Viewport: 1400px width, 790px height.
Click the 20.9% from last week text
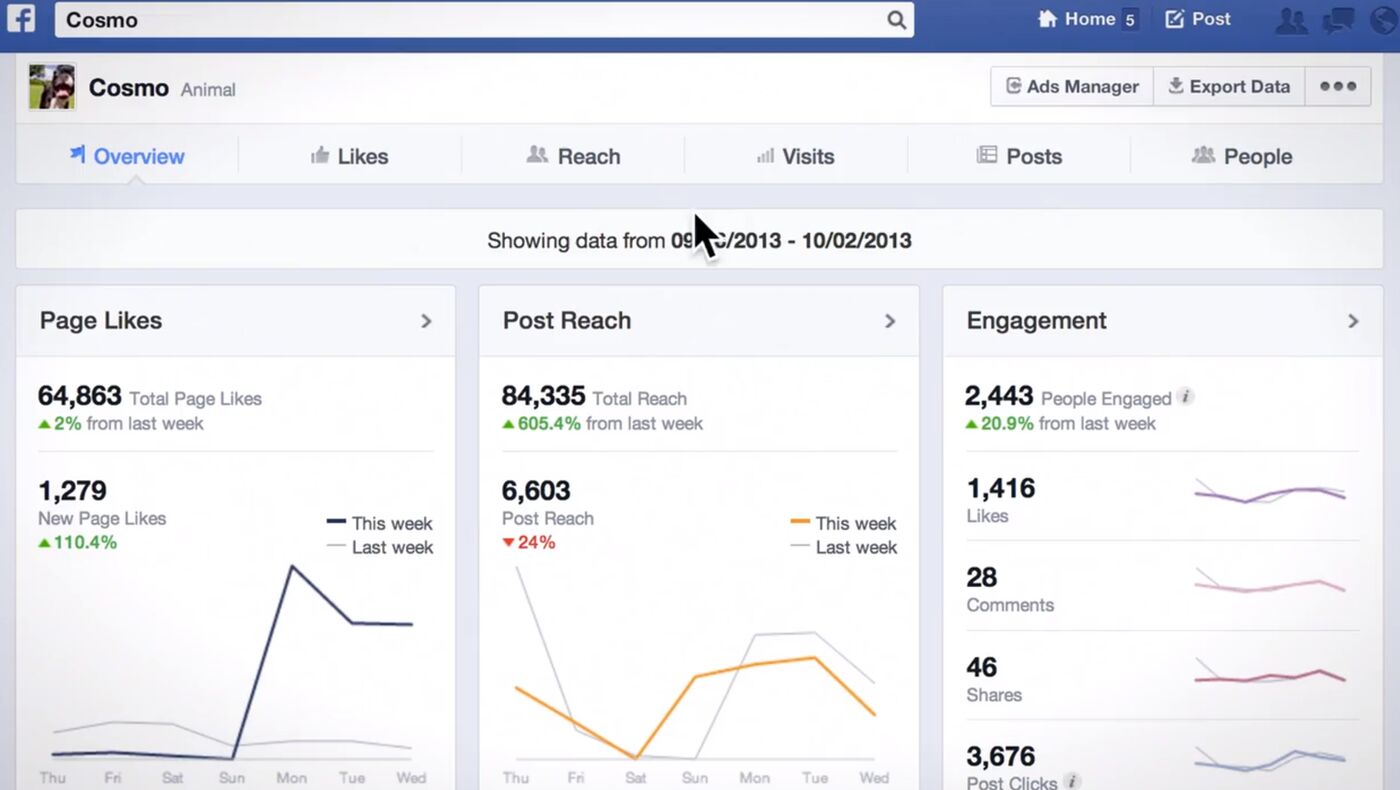pyautogui.click(x=1060, y=423)
